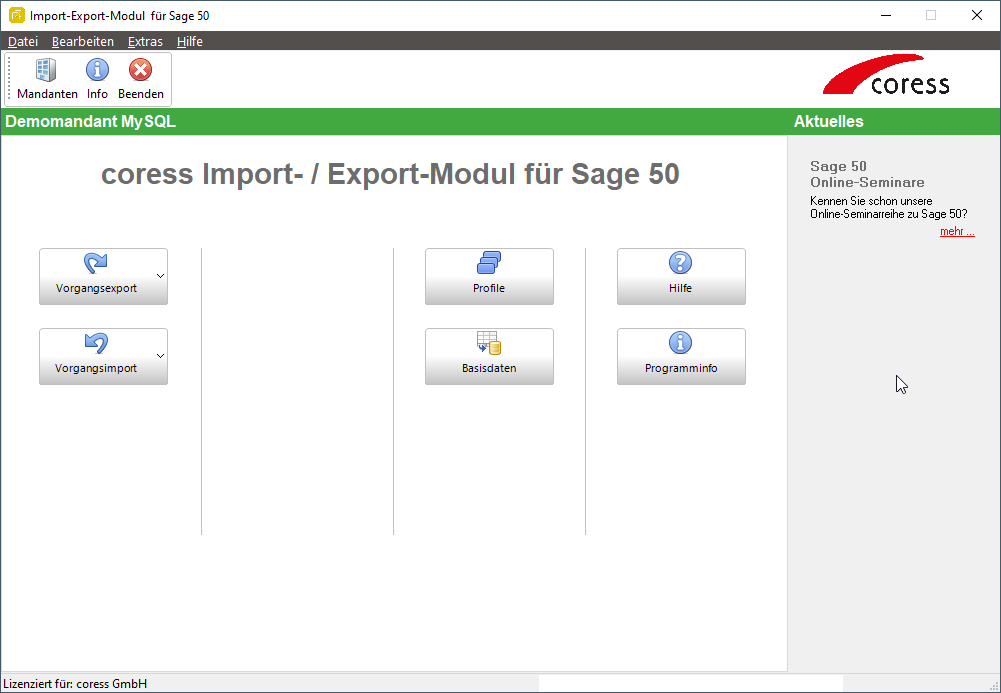Open the Bearbeiten menu

click(83, 41)
